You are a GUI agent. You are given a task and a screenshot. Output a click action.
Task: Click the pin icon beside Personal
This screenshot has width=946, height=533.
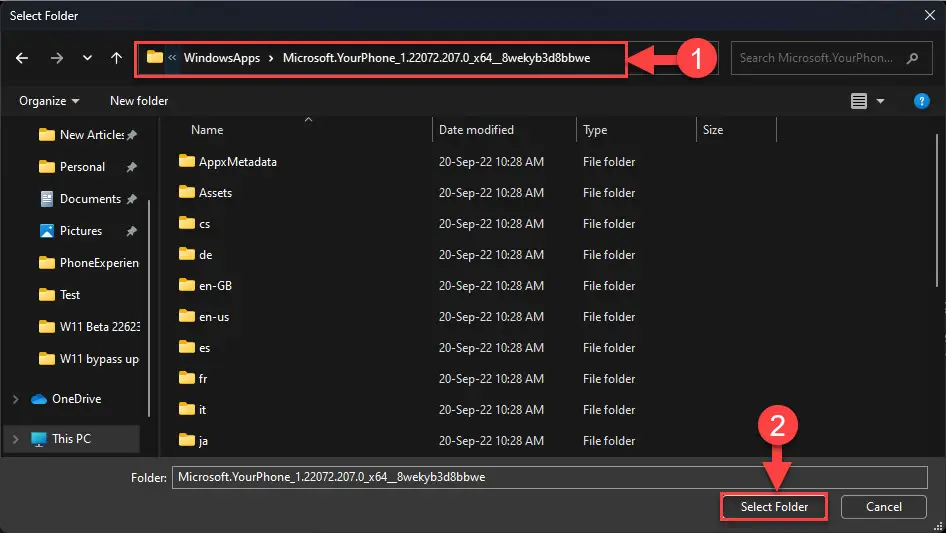(132, 167)
